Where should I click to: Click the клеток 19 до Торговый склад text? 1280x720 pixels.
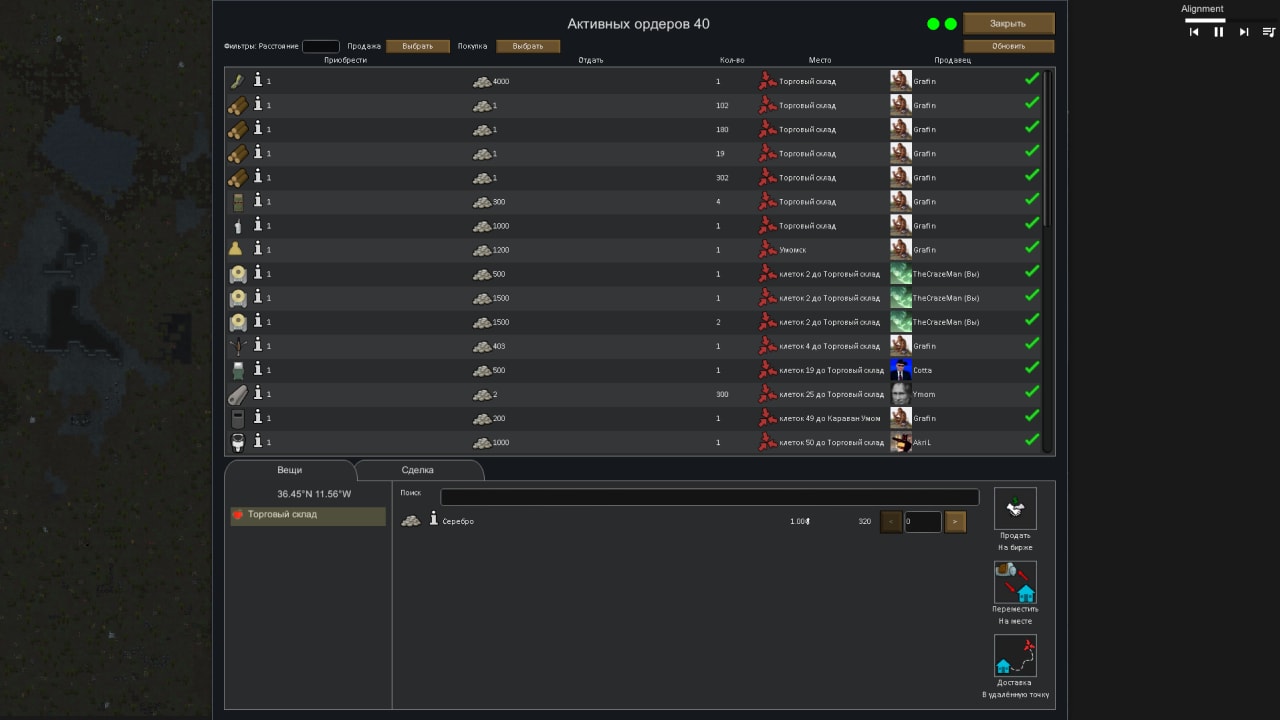[832, 370]
